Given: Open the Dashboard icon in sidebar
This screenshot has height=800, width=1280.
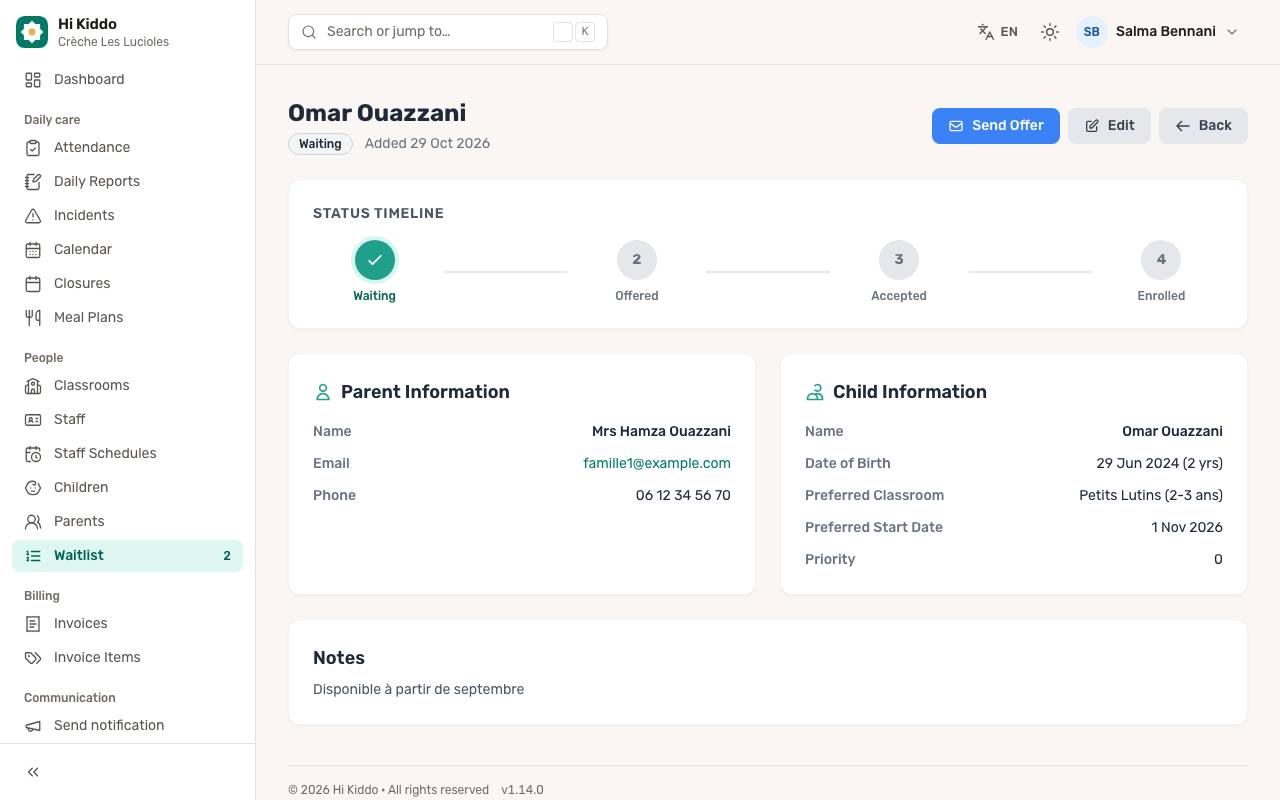Looking at the screenshot, I should pos(33,80).
